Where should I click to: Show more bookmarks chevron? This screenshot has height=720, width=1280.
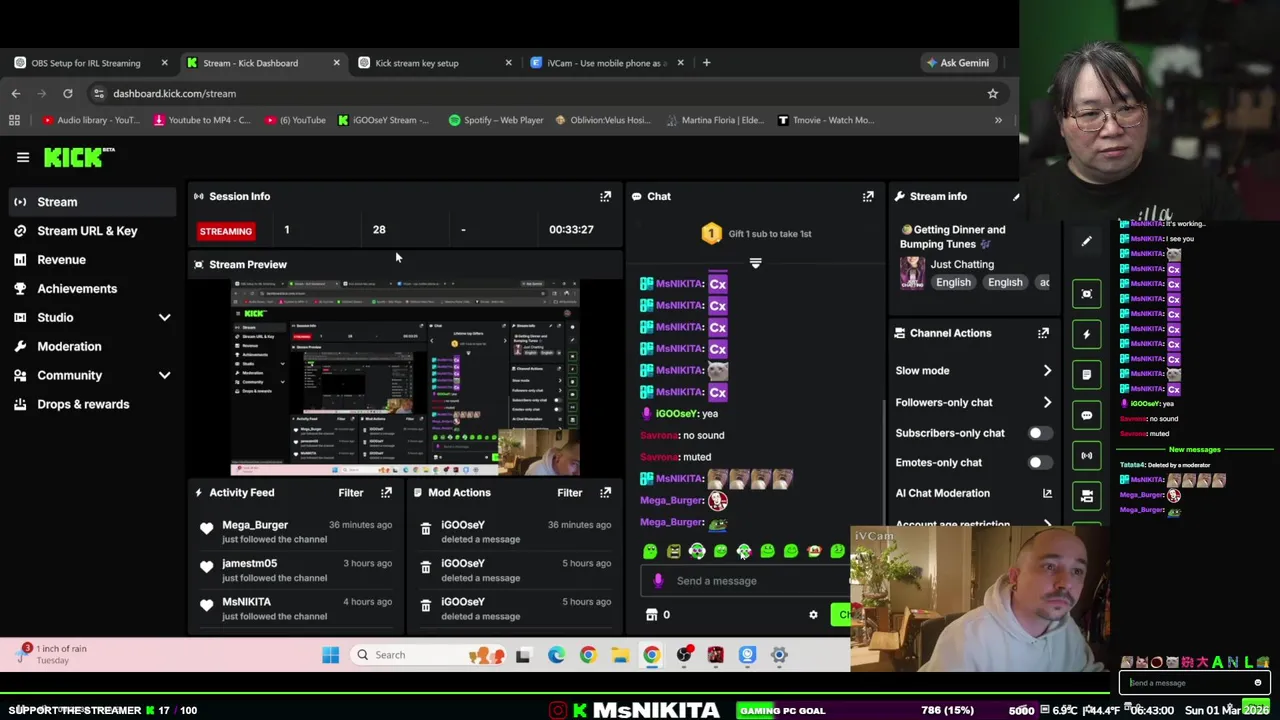pos(998,120)
